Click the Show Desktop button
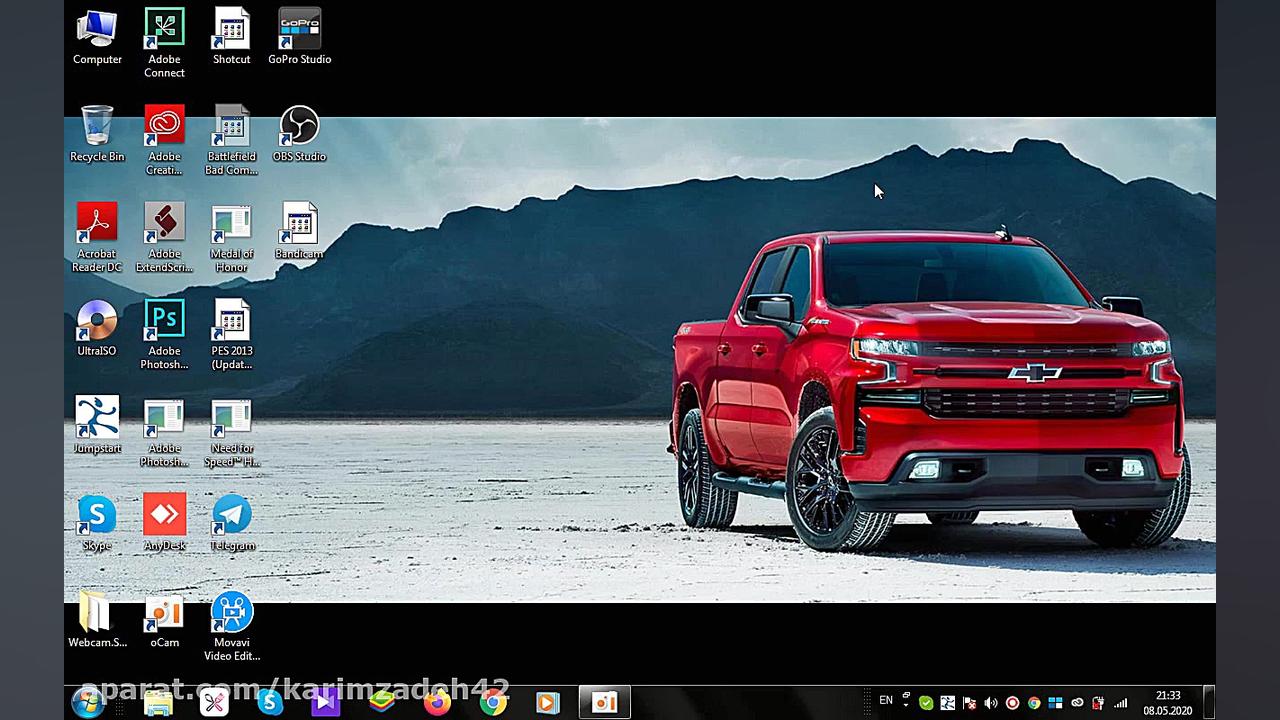The width and height of the screenshot is (1280, 720). point(1209,703)
